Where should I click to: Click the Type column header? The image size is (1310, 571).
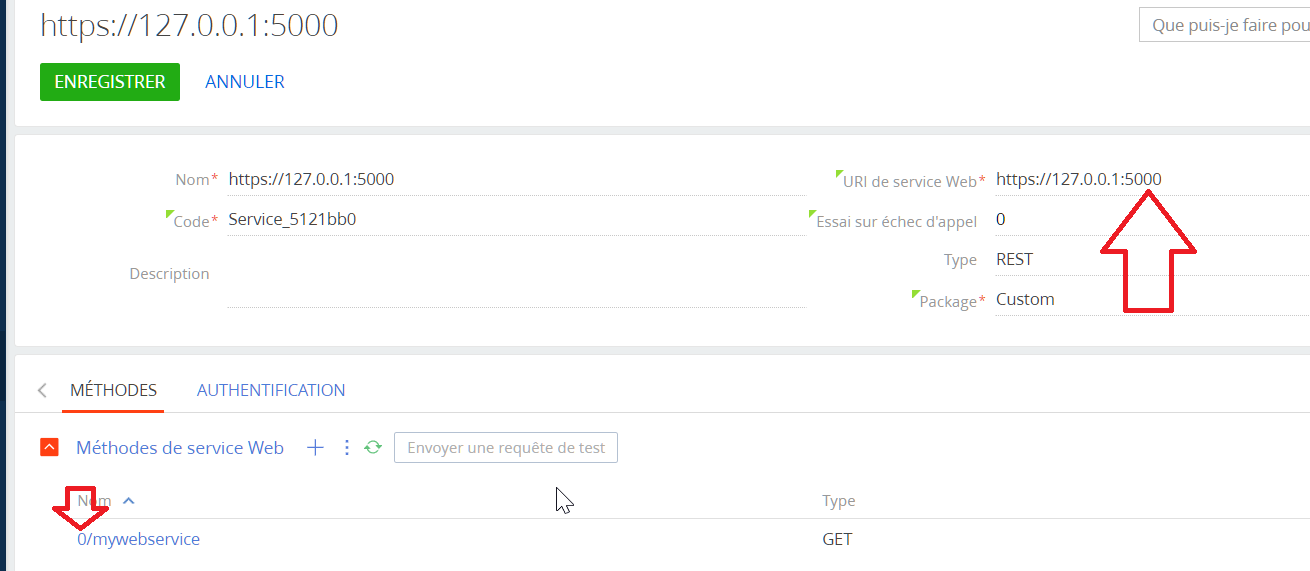pos(838,501)
